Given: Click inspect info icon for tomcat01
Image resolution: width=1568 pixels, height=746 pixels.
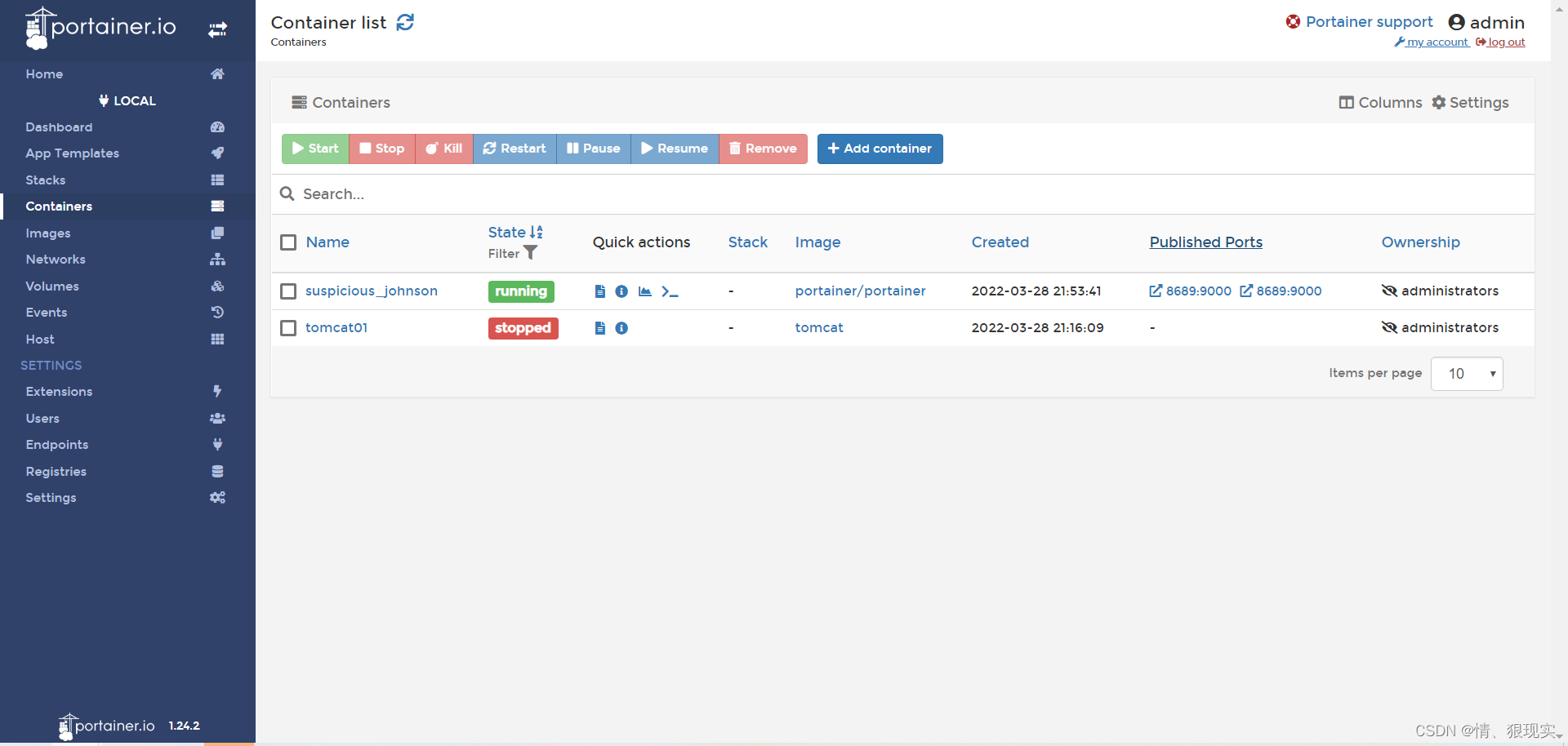Looking at the screenshot, I should [621, 328].
